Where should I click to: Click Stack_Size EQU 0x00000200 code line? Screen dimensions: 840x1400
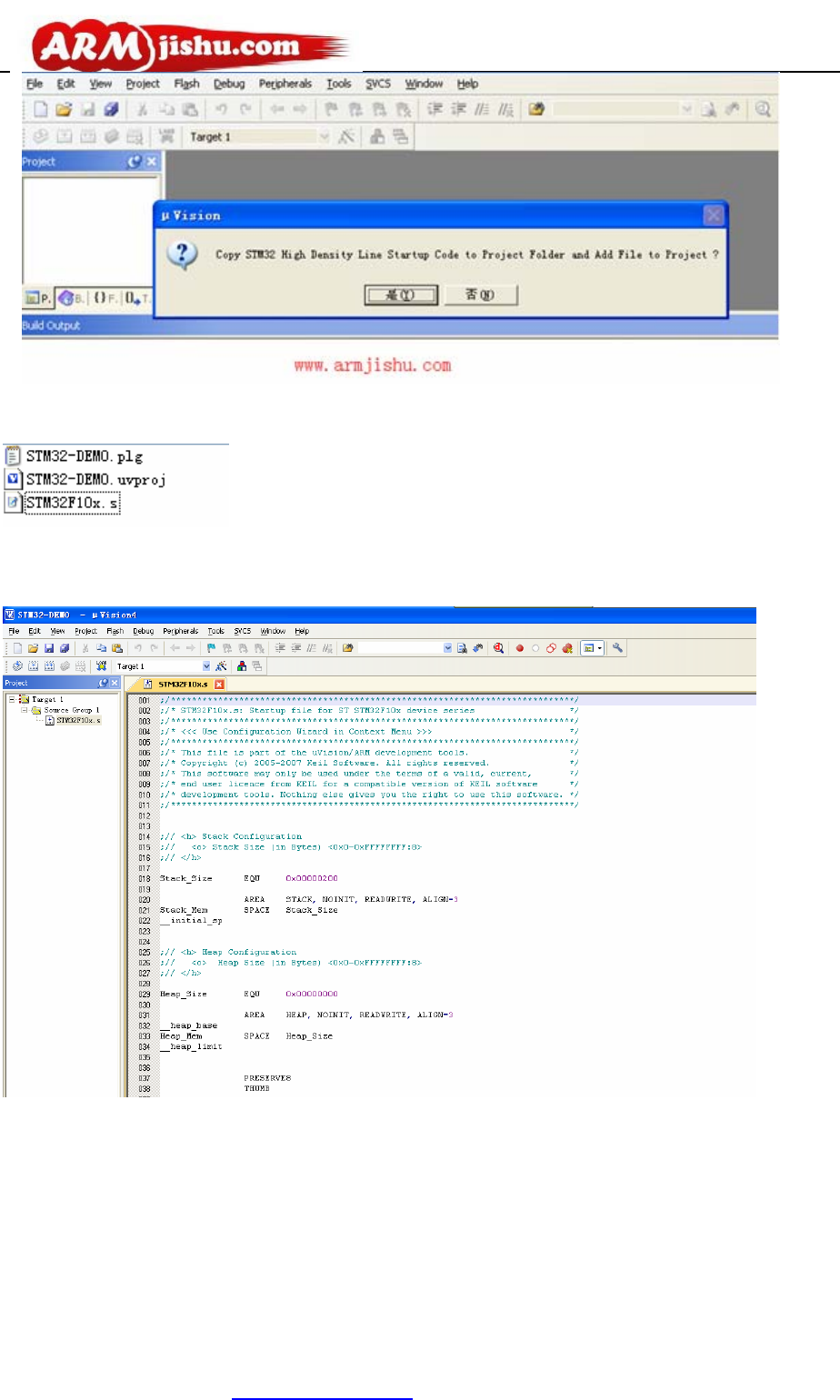point(249,878)
